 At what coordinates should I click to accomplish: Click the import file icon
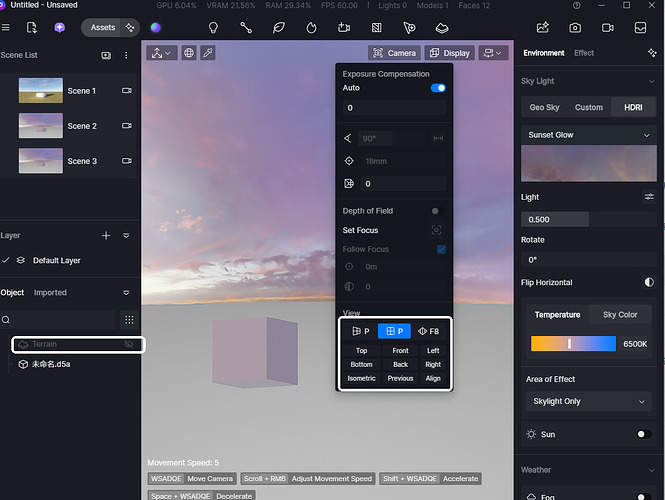click(x=32, y=28)
